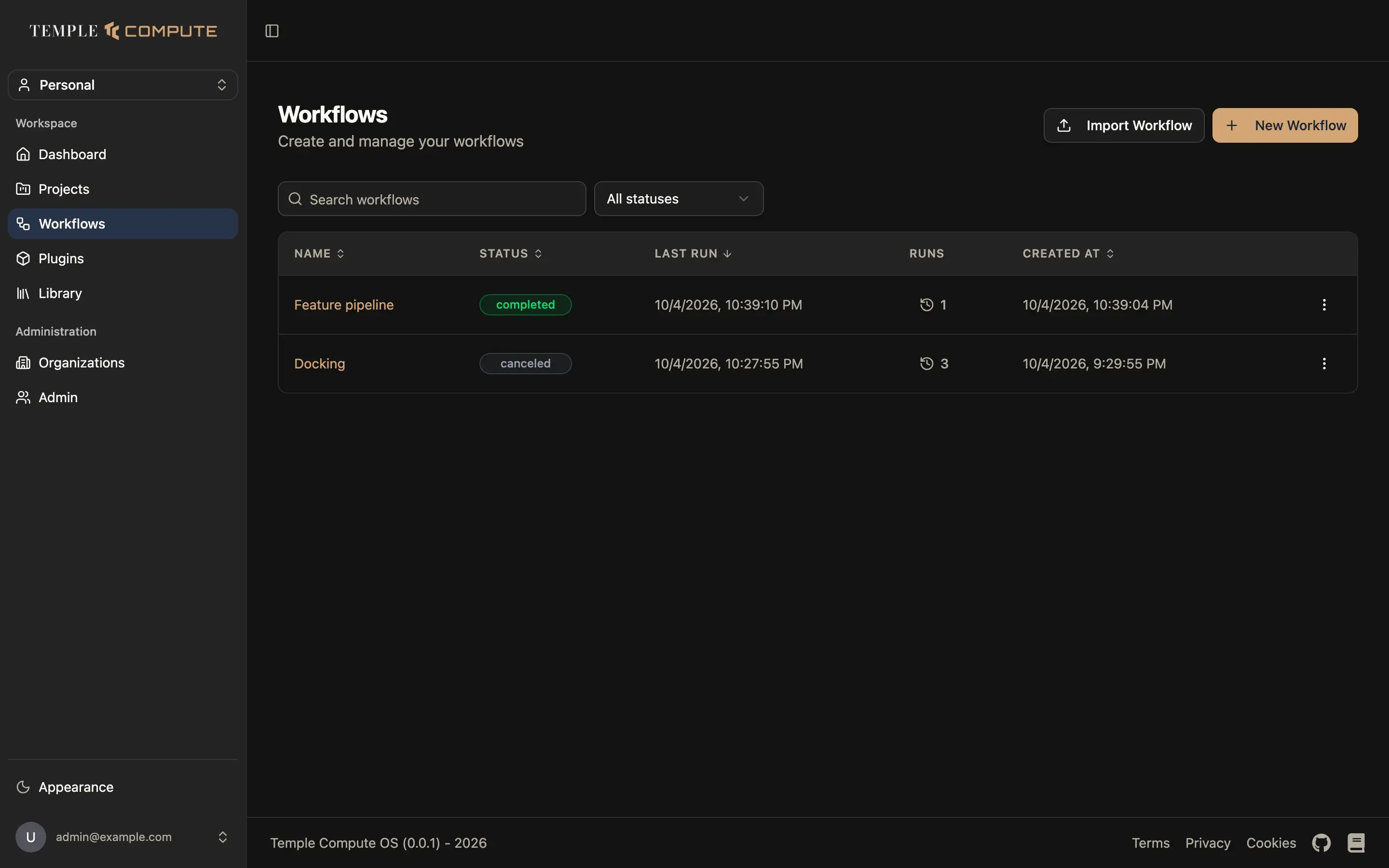This screenshot has width=1389, height=868.
Task: Click the plus icon on New Workflow
Action: point(1232,125)
